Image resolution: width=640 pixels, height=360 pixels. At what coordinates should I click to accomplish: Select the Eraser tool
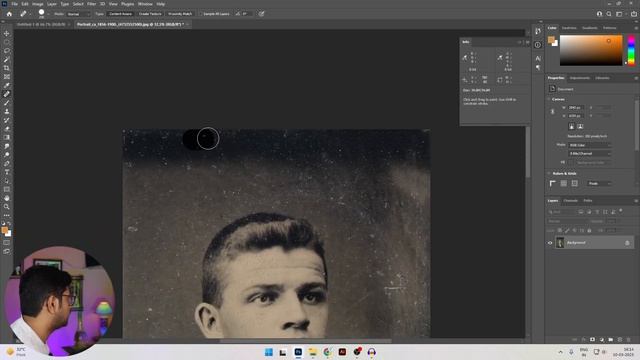click(7, 129)
